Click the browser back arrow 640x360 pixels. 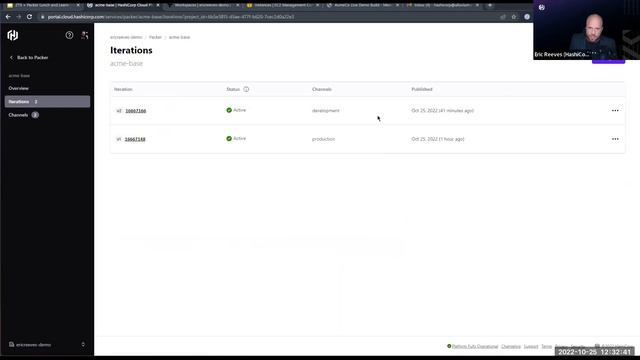(8, 17)
